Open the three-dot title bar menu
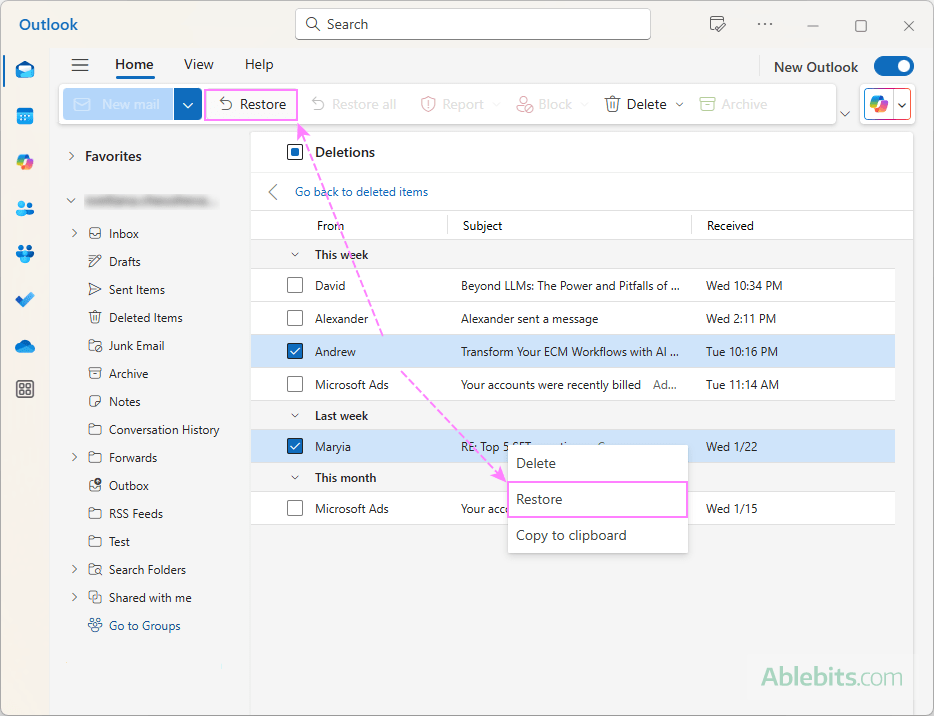934x716 pixels. point(765,24)
